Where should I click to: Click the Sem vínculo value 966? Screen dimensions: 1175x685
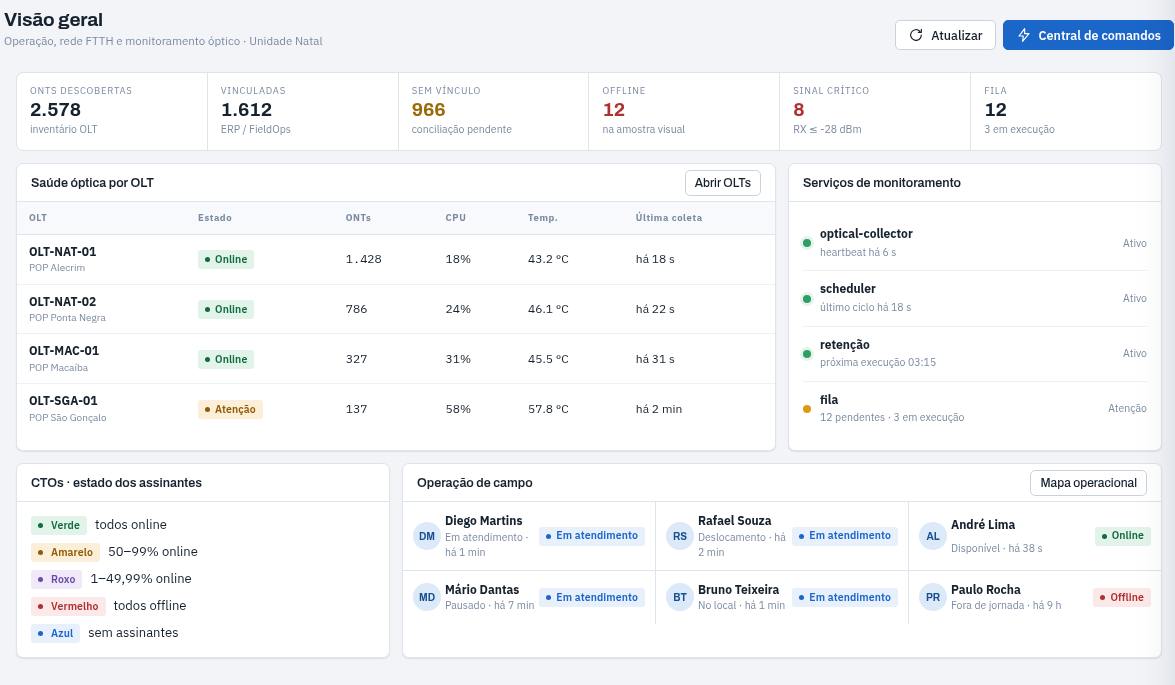point(429,109)
